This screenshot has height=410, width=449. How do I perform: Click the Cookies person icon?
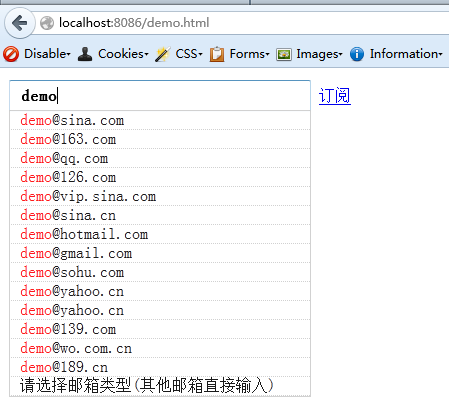coord(85,54)
